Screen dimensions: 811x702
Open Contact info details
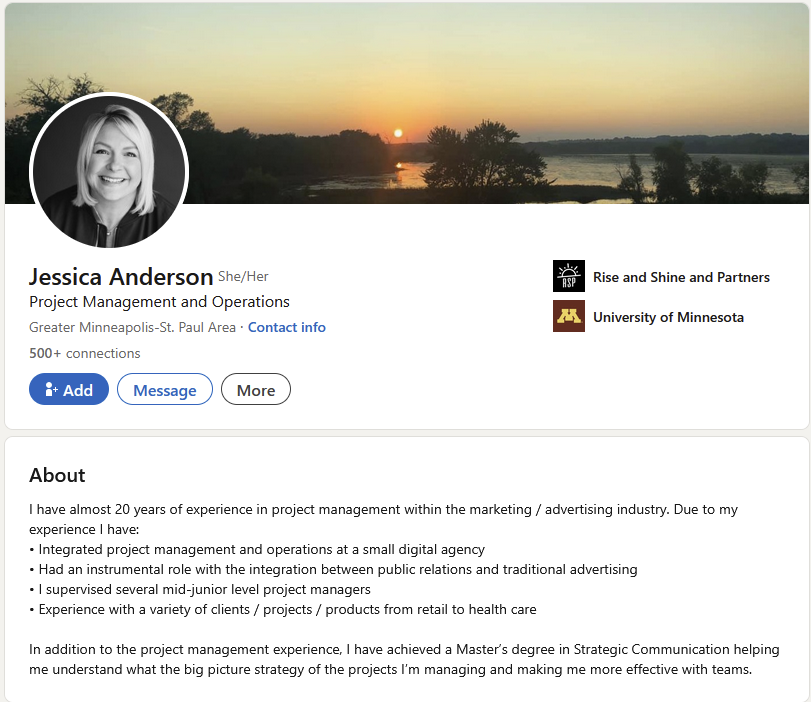coord(287,327)
